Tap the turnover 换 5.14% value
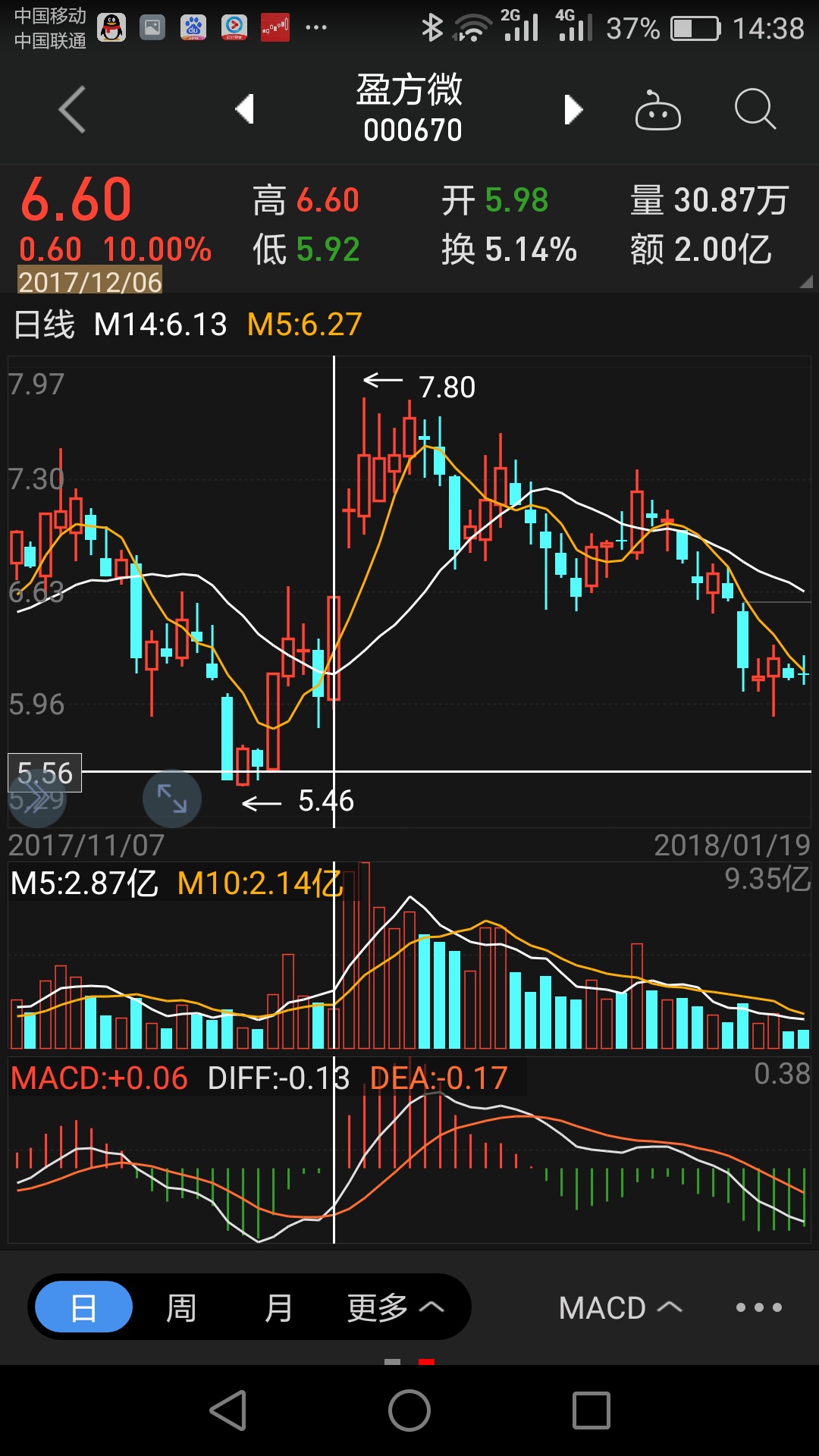The height and width of the screenshot is (1456, 819). point(509,249)
